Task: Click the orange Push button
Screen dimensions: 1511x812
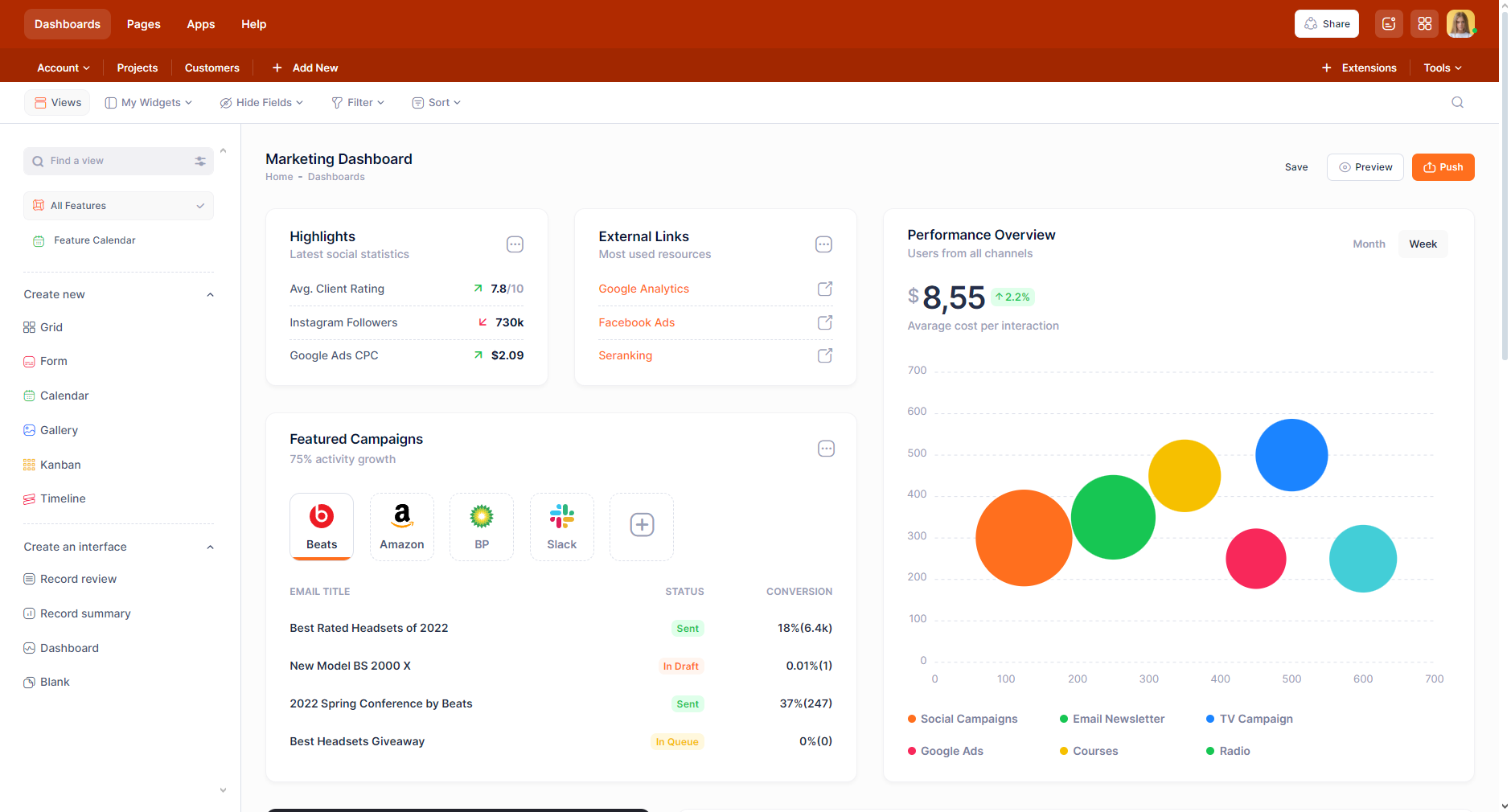Action: click(1443, 167)
